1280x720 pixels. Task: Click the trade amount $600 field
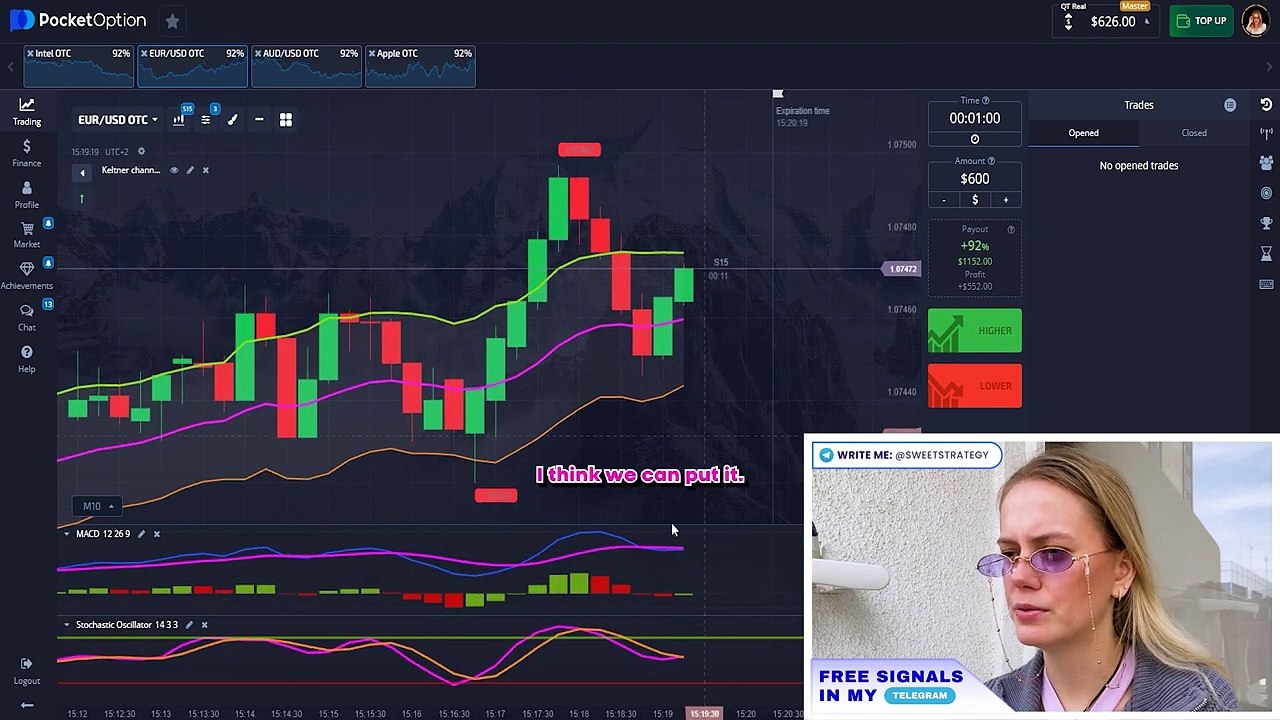(975, 179)
